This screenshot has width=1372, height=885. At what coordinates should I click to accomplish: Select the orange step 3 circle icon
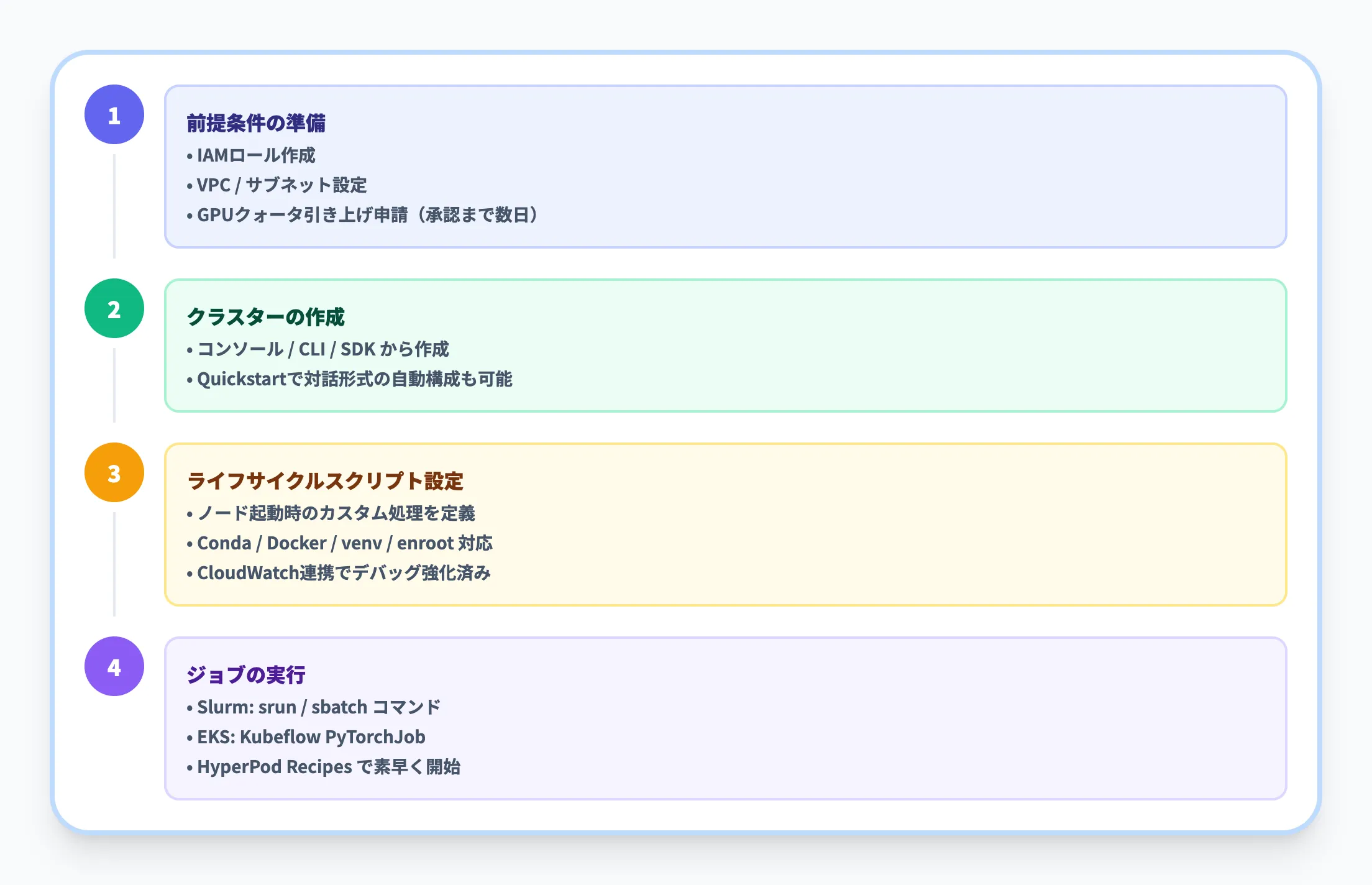[114, 472]
